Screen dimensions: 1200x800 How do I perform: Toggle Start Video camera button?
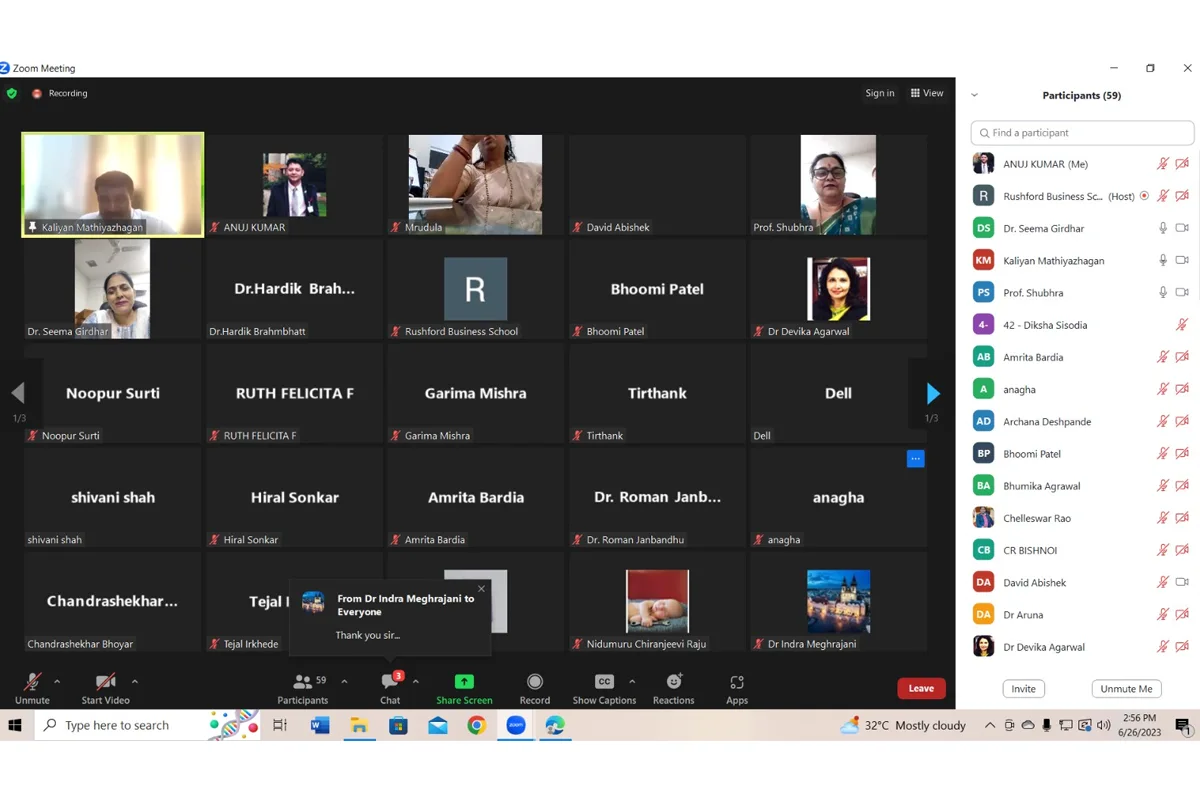point(105,682)
